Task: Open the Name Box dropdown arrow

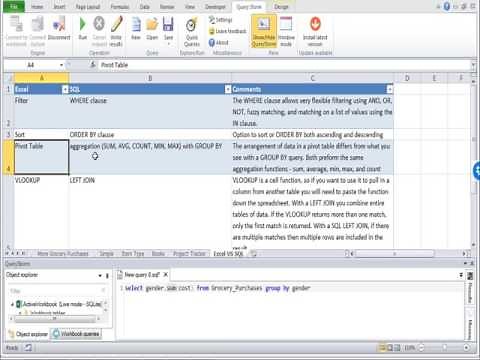Action: pyautogui.click(x=61, y=65)
